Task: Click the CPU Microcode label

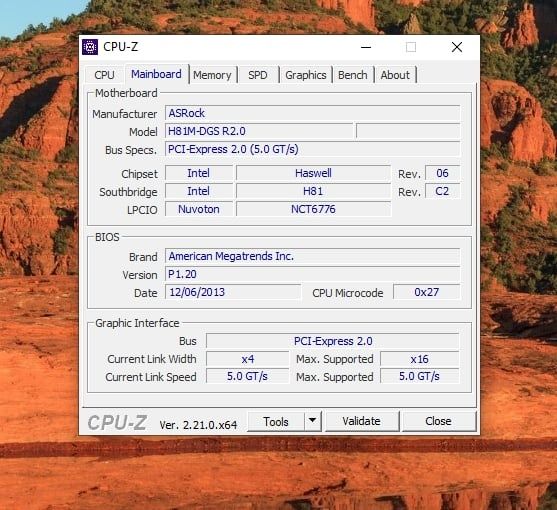Action: tap(348, 293)
